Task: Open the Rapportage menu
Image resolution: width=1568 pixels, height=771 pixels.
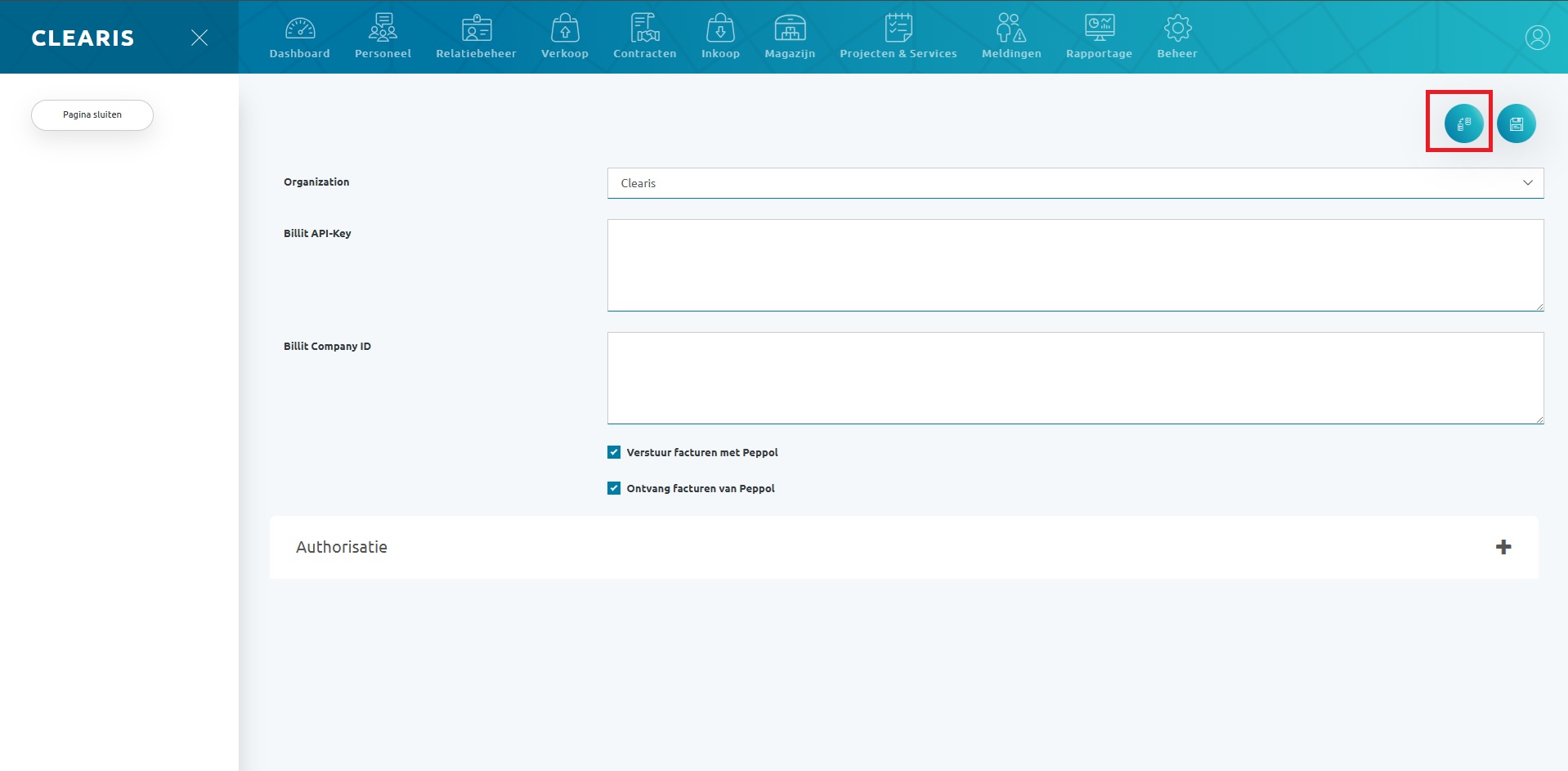Action: tap(1099, 37)
